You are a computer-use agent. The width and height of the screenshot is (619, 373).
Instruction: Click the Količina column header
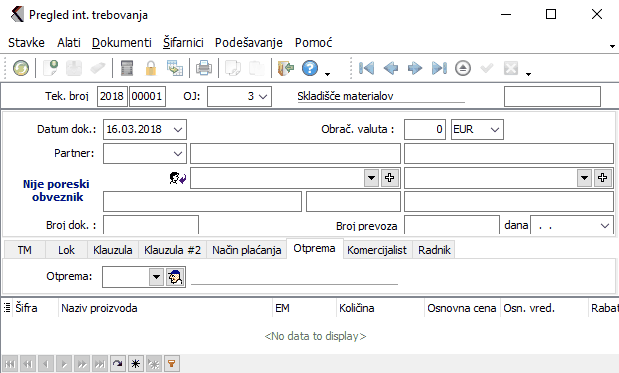[380, 308]
